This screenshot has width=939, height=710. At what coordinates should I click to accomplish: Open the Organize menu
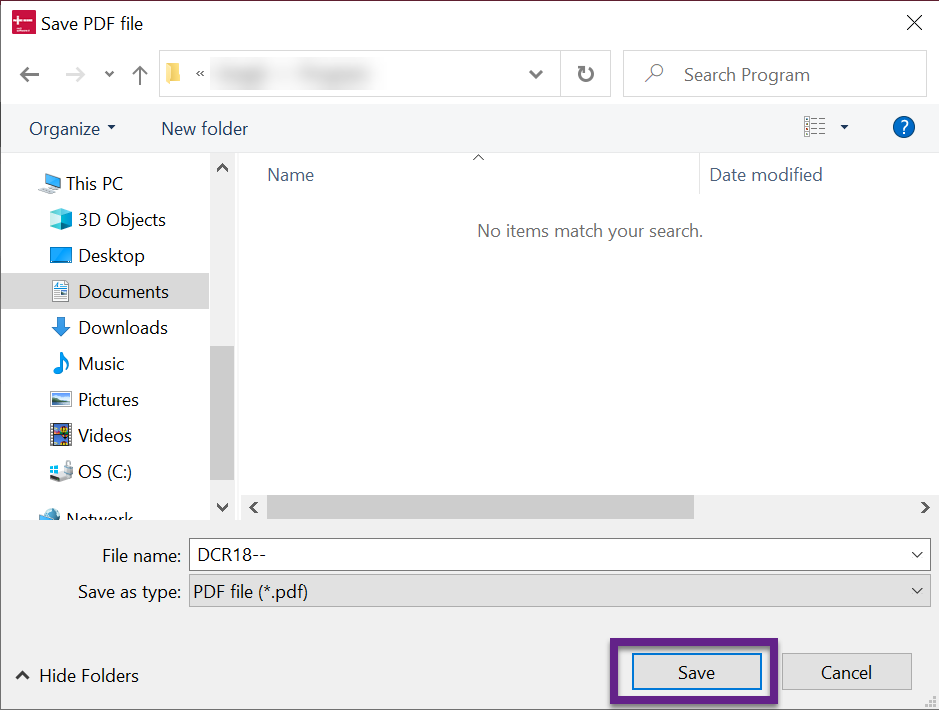pos(71,128)
